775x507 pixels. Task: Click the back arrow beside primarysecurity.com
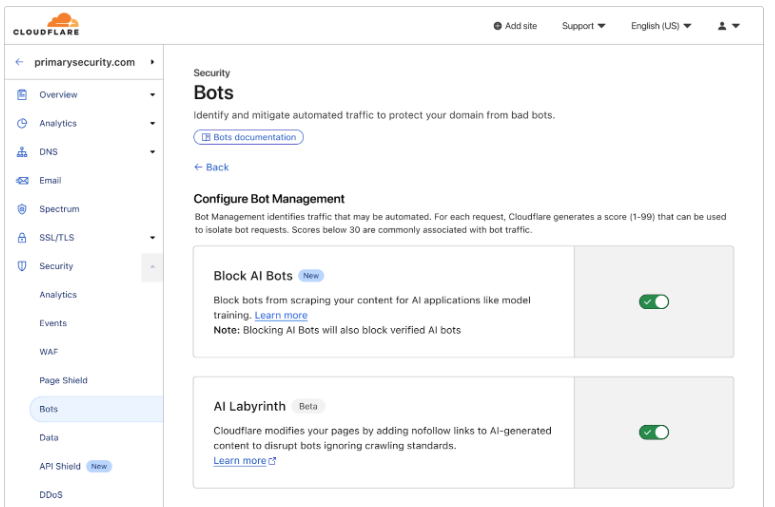19,62
